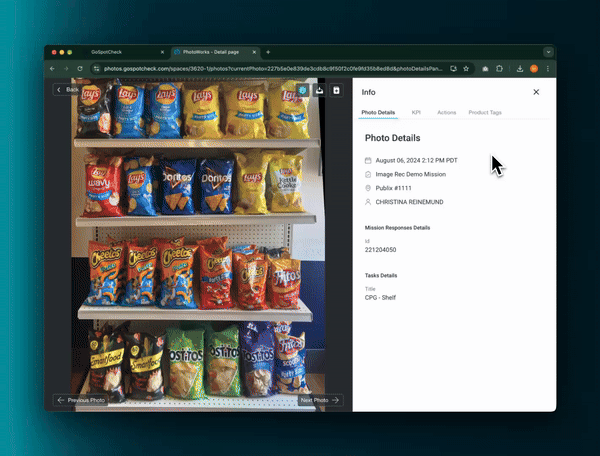Open the camera extension icon
Viewport: 600px width, 456px height.
click(x=485, y=69)
